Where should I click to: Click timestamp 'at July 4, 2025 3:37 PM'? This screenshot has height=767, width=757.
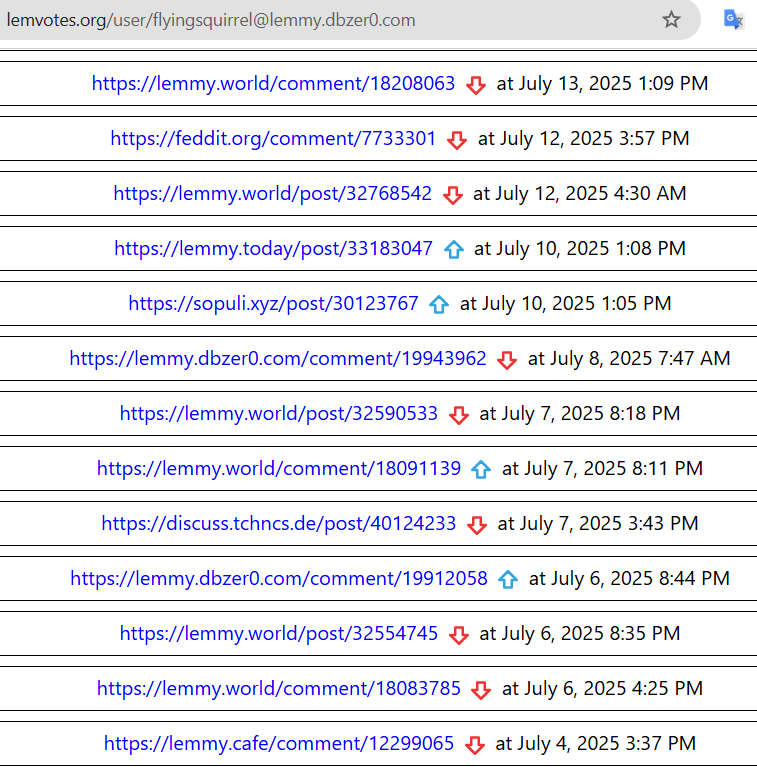(x=596, y=744)
